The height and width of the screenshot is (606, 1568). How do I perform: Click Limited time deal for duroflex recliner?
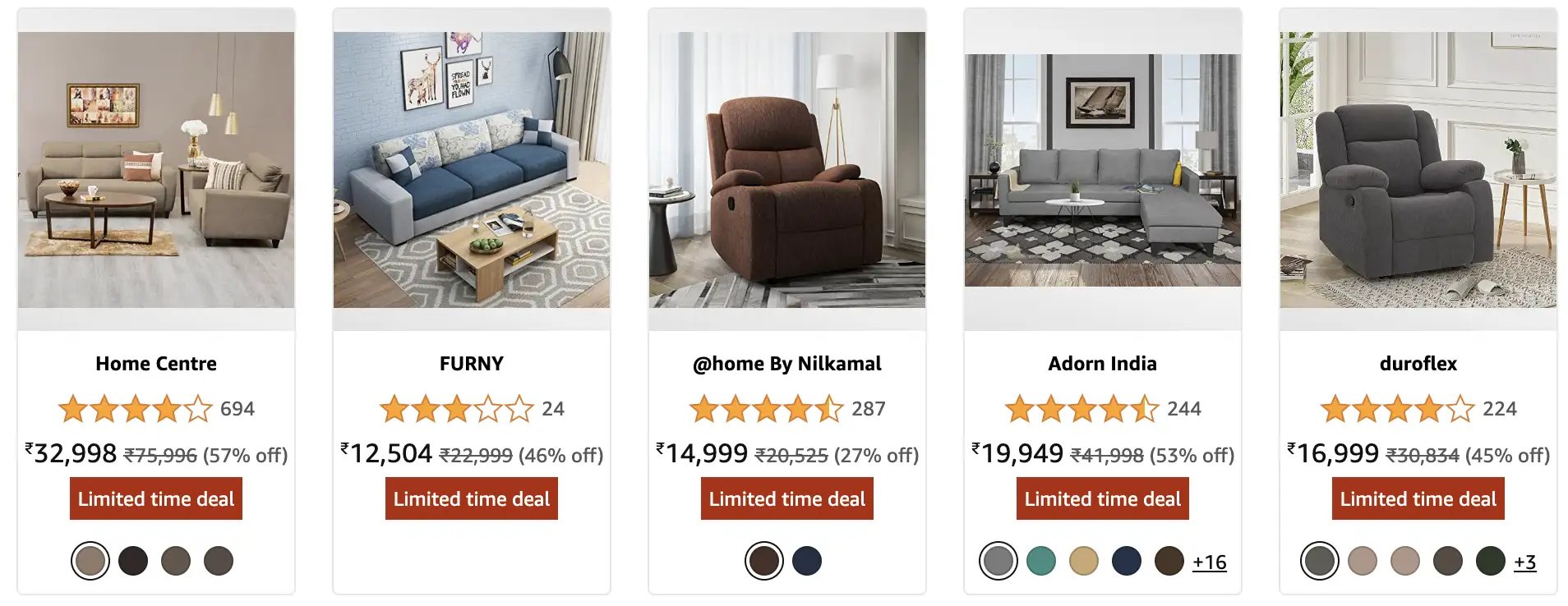(x=1416, y=498)
